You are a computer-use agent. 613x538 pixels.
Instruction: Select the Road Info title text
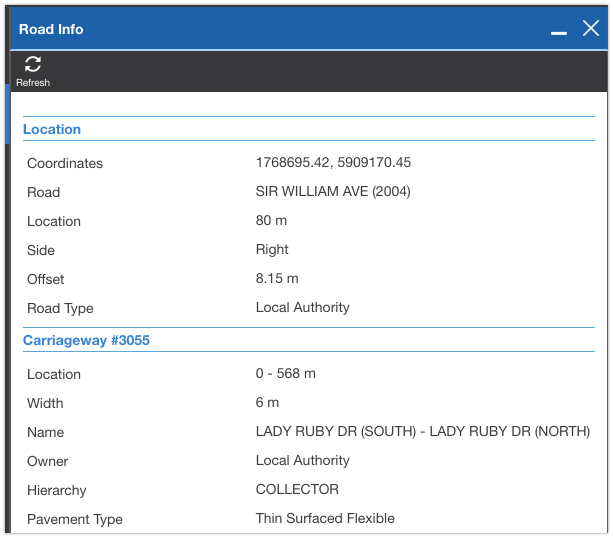pyautogui.click(x=51, y=29)
